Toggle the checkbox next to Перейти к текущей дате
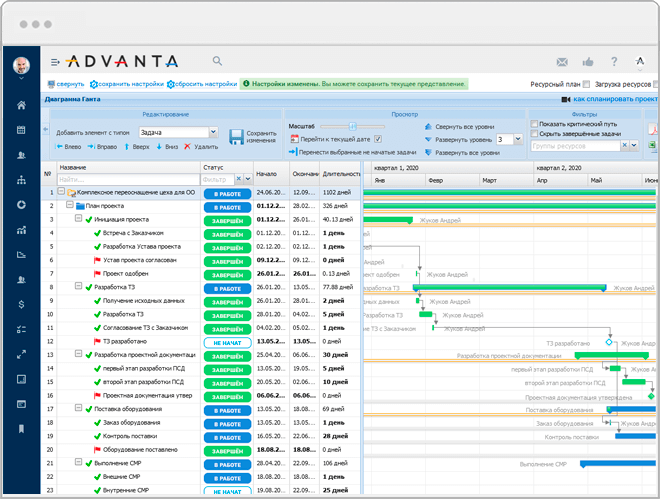 (x=378, y=139)
